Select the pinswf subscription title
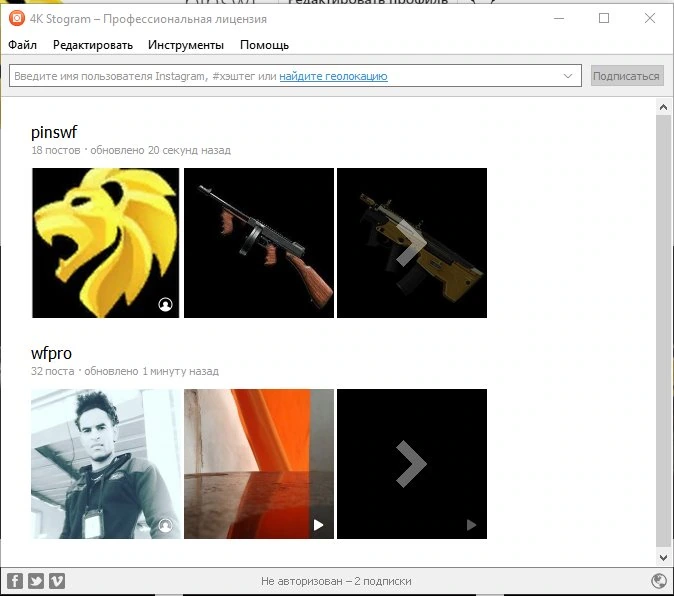 [54, 132]
